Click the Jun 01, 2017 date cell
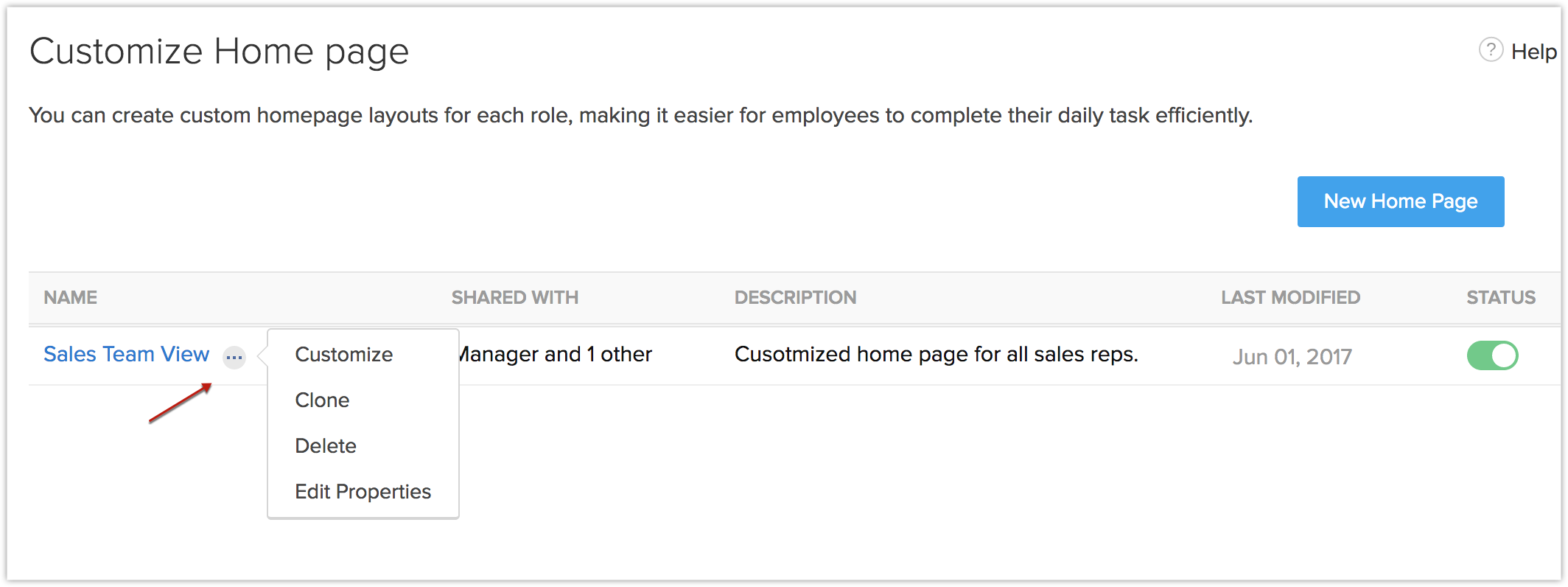The image size is (1568, 587). pyautogui.click(x=1292, y=357)
